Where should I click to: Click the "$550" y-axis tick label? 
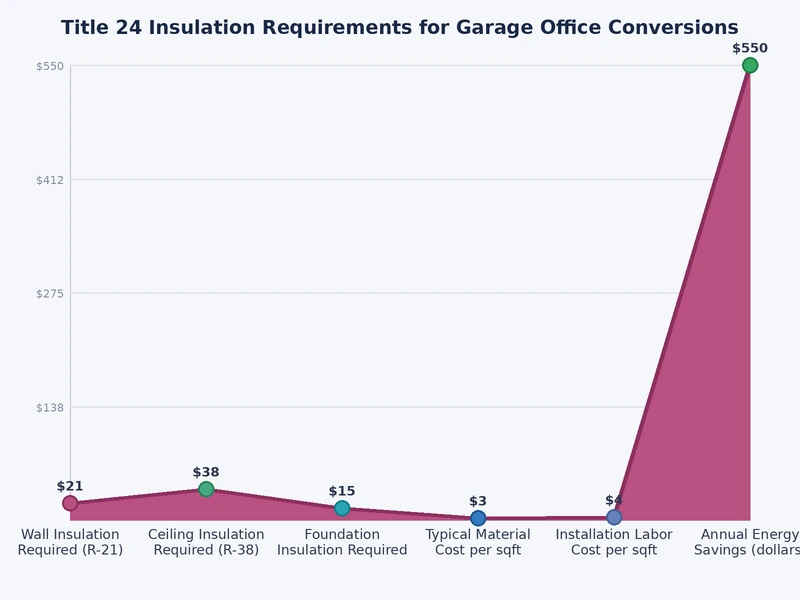tap(50, 66)
